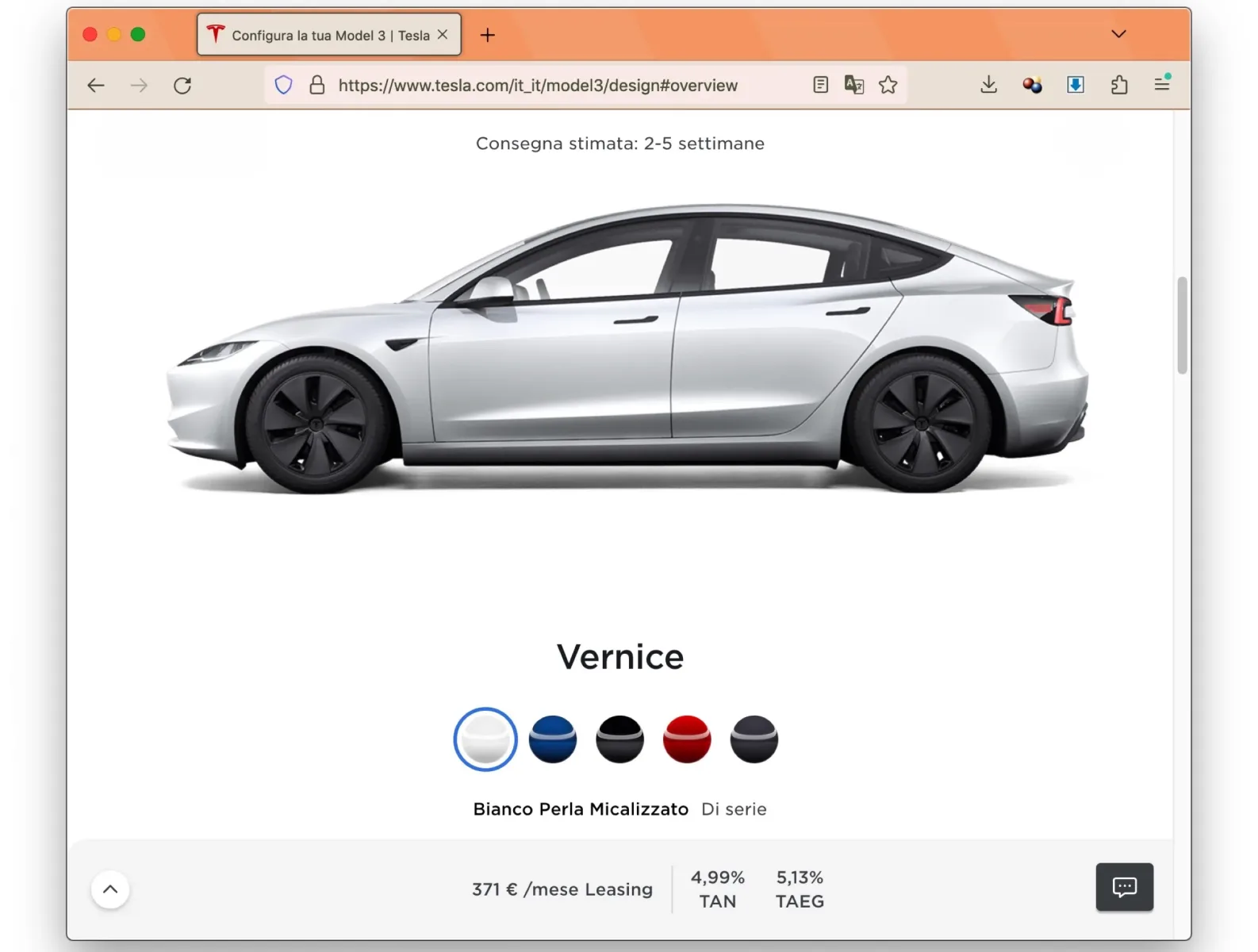Bookmark this page with the star

(x=888, y=85)
